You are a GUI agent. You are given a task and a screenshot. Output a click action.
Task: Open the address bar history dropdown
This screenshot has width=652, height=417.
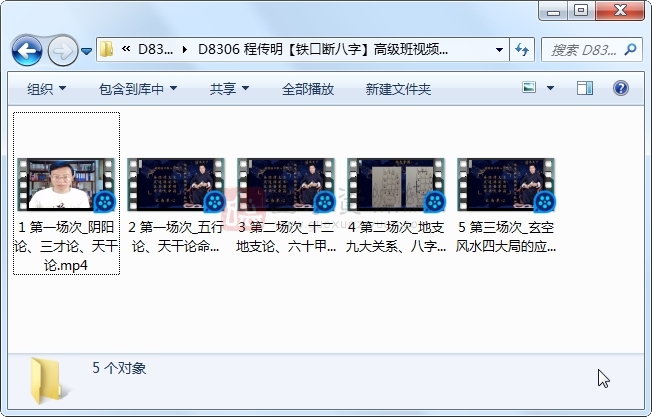tap(499, 50)
